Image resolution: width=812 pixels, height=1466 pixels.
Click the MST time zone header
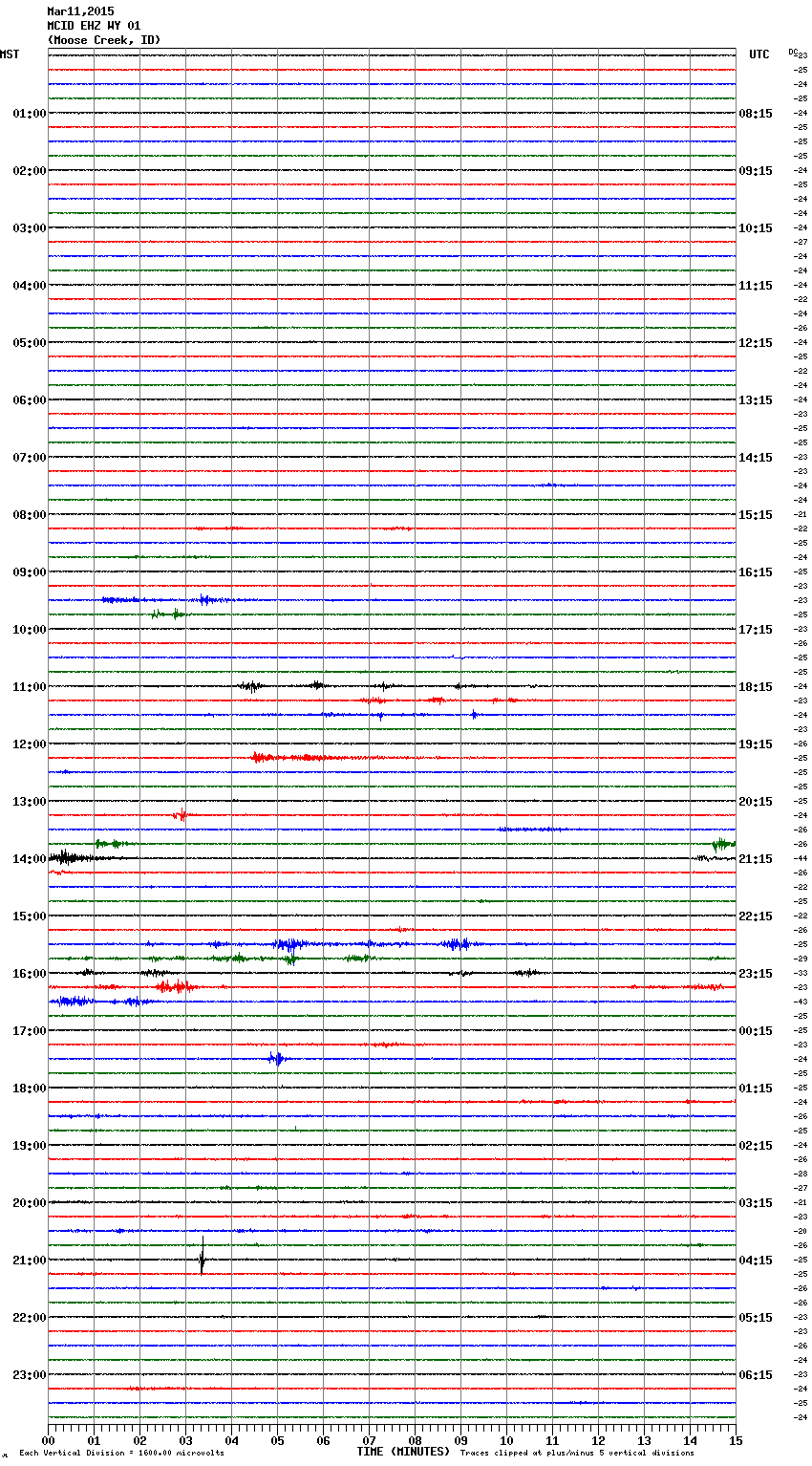[x=10, y=54]
